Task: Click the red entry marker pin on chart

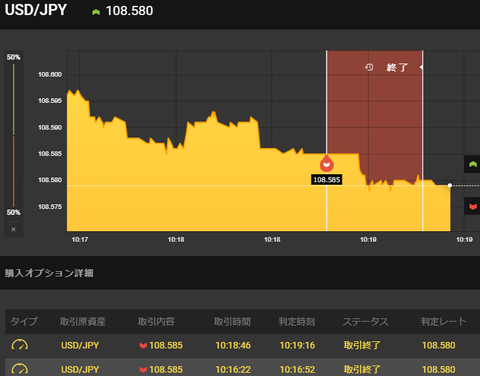Action: 327,164
